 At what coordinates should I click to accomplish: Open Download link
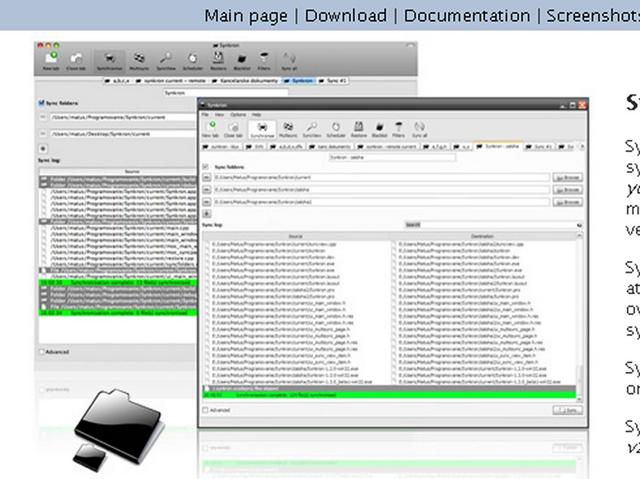(346, 16)
